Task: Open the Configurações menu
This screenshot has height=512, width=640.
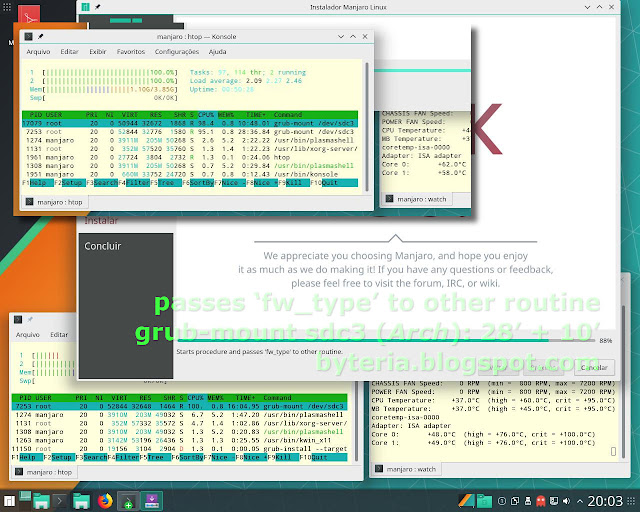Action: click(x=177, y=52)
